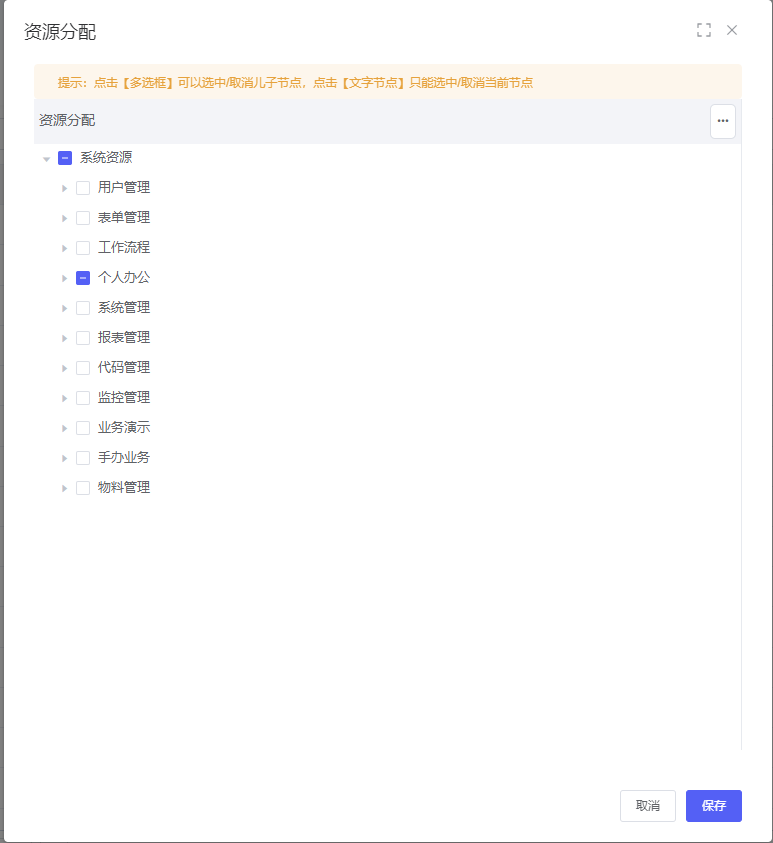Viewport: 773px width, 843px height.
Task: Select the 代码管理 text node
Action: [124, 368]
